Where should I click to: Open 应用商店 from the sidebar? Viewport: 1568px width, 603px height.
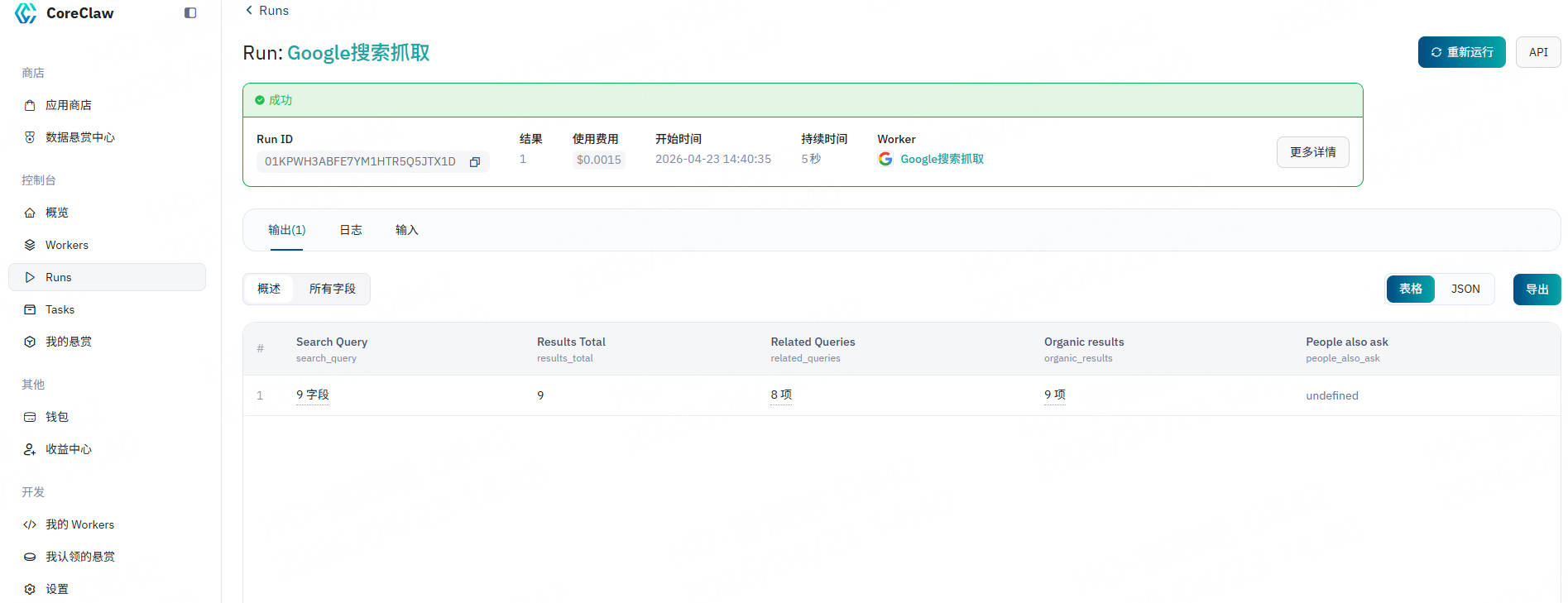coord(68,106)
